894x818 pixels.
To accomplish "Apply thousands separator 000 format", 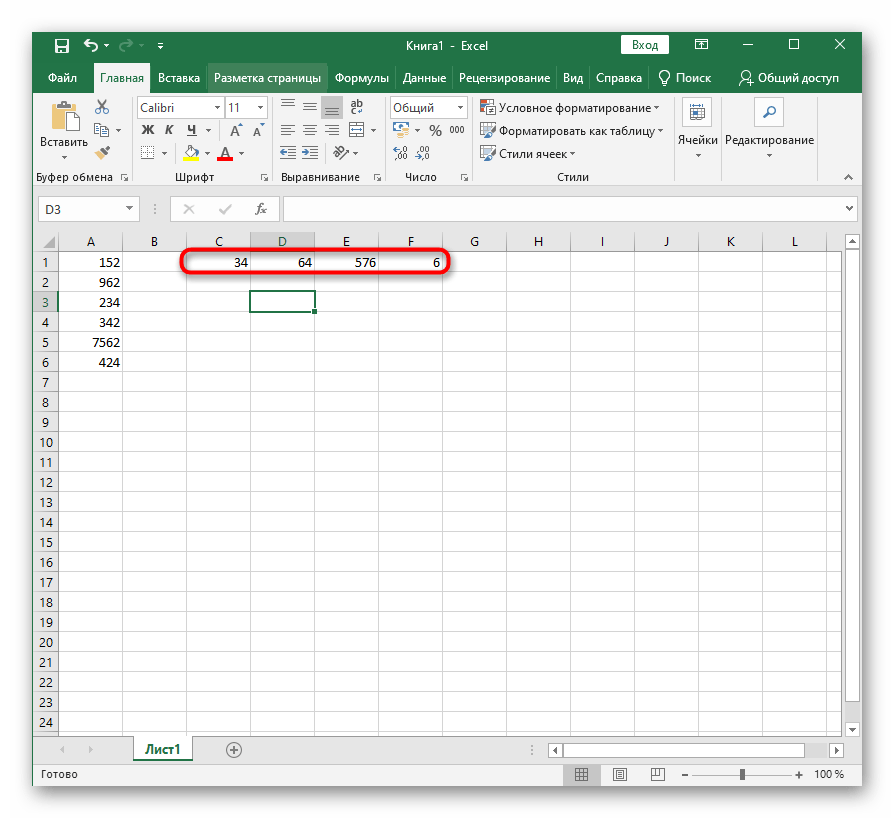I will click(x=457, y=130).
